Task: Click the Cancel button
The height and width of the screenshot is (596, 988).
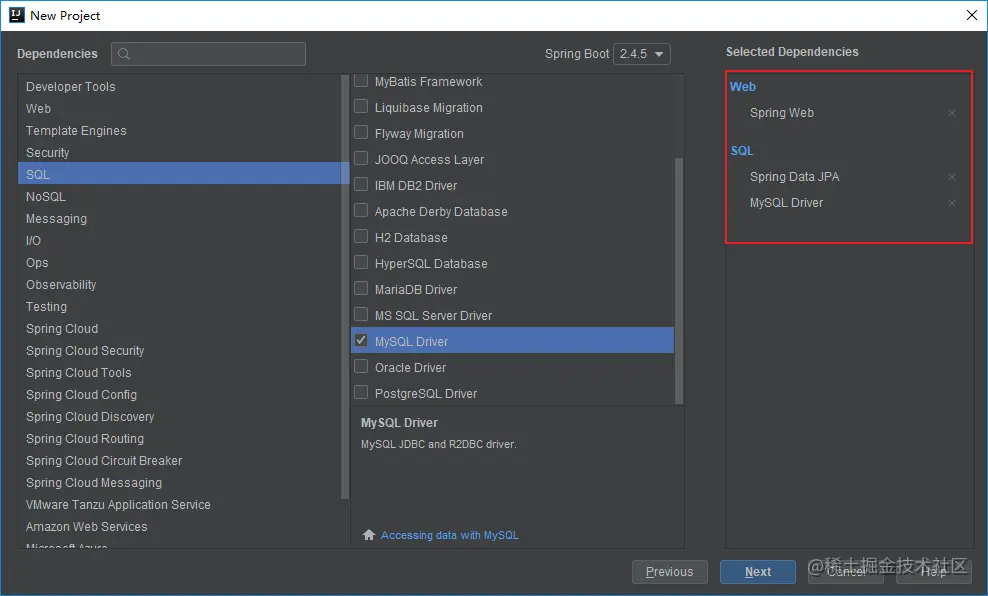Action: point(846,572)
